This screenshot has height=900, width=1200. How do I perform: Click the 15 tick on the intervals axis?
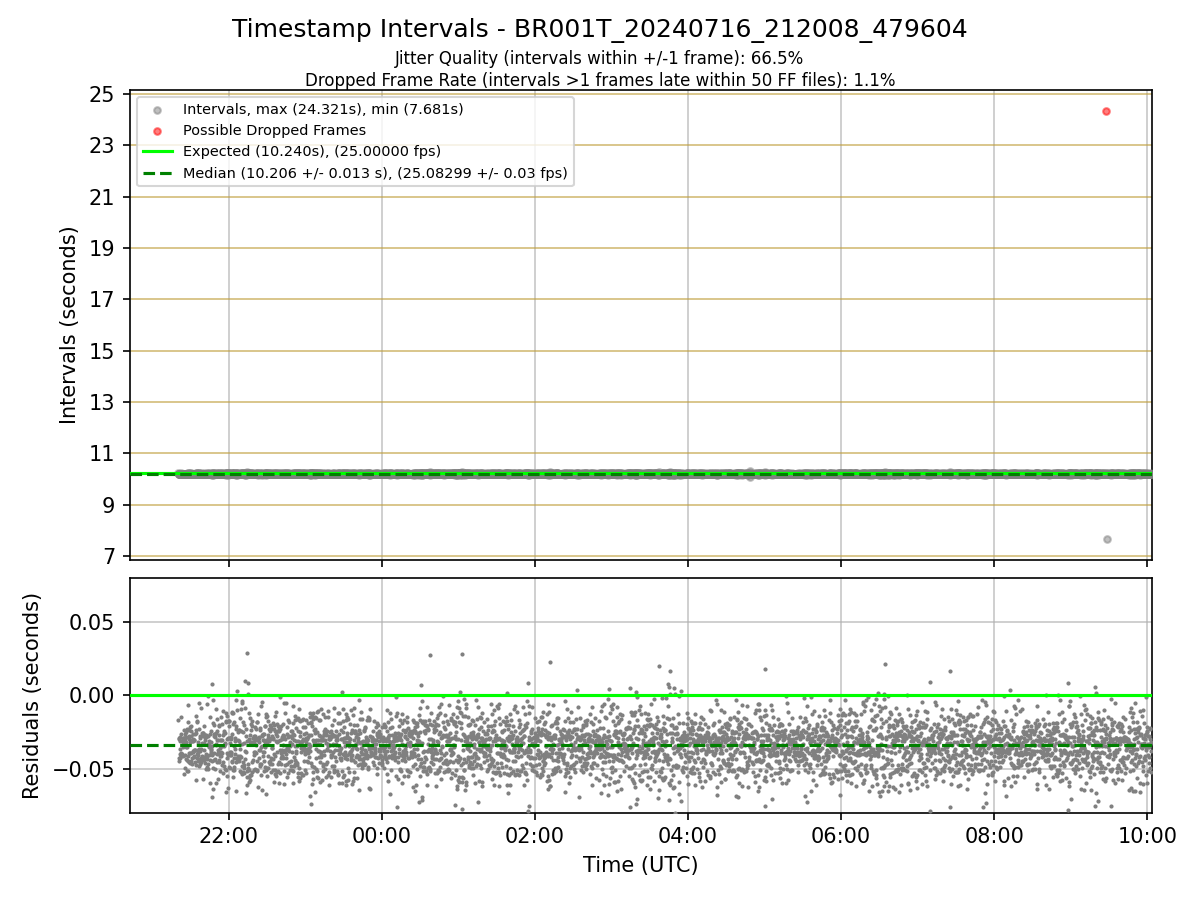[x=103, y=351]
